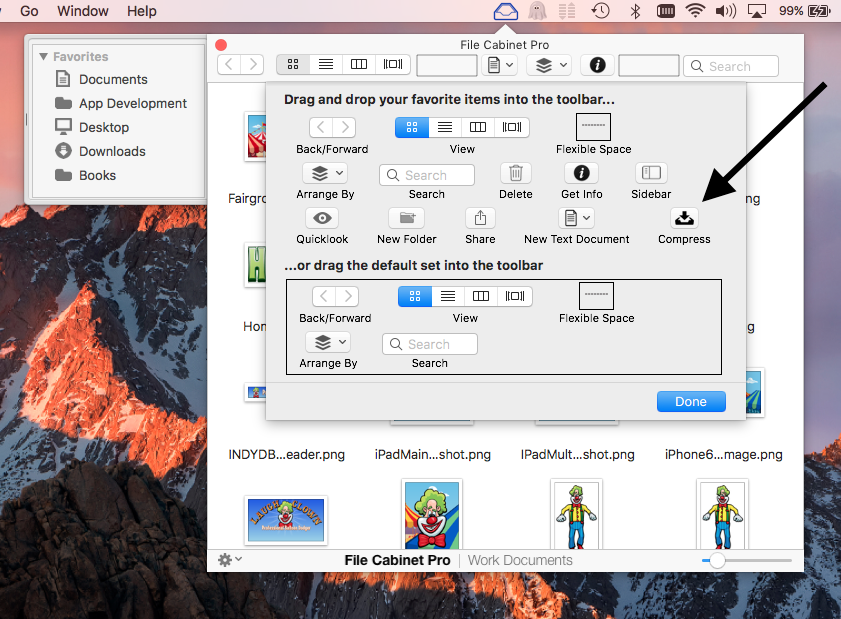The height and width of the screenshot is (619, 841).
Task: Select cover flow in default set View control
Action: [x=515, y=296]
